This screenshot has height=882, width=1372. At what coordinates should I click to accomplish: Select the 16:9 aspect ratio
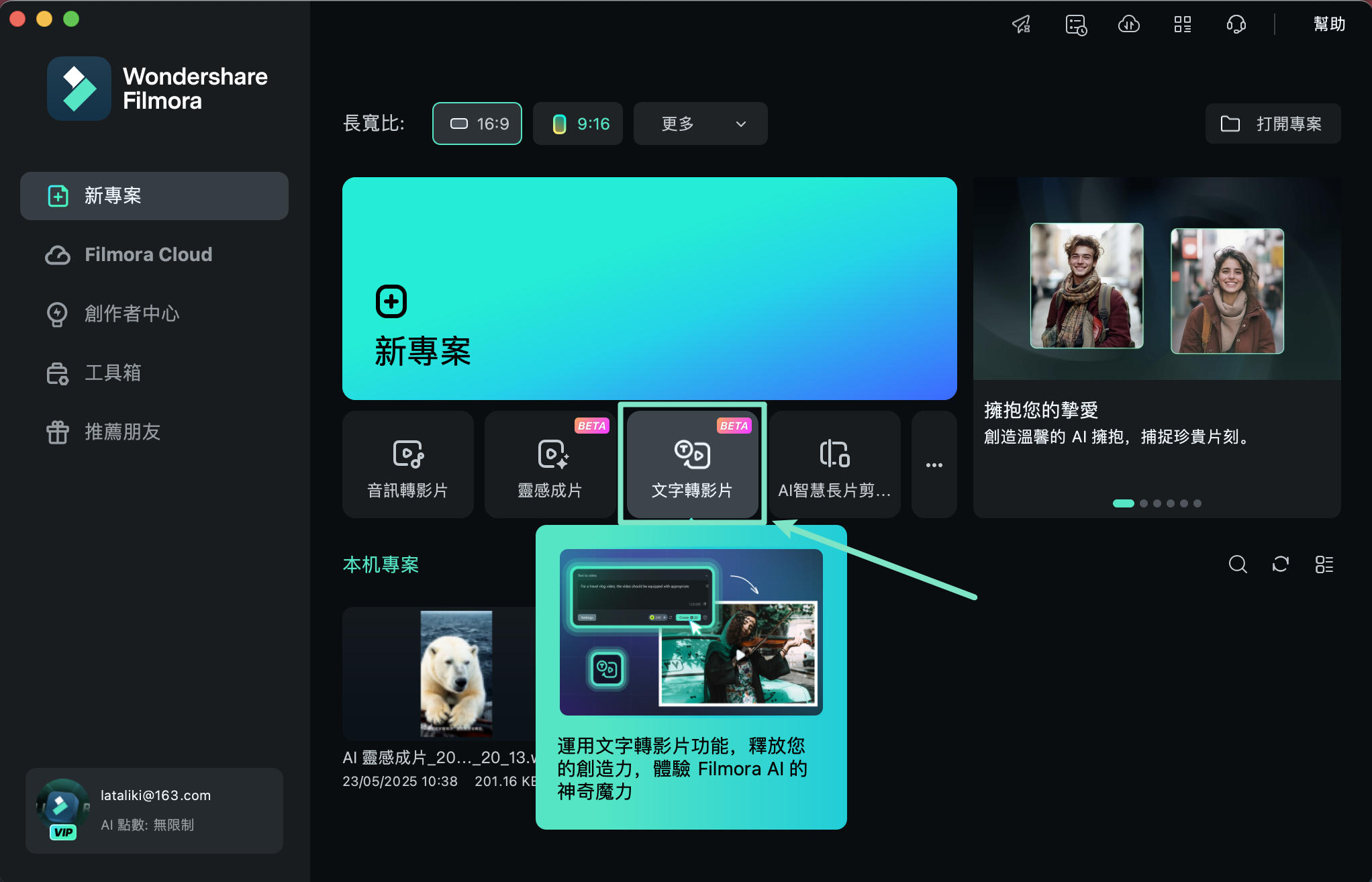click(x=477, y=124)
